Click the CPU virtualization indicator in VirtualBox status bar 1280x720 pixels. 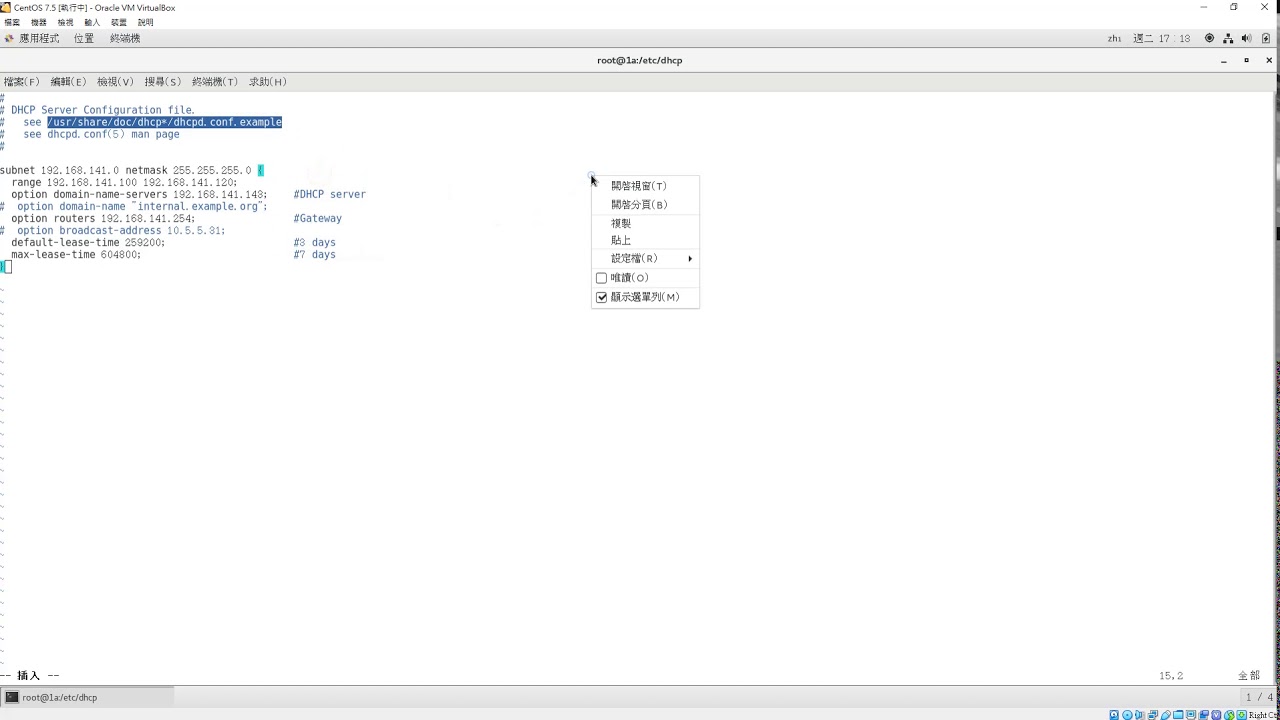[x=1215, y=715]
